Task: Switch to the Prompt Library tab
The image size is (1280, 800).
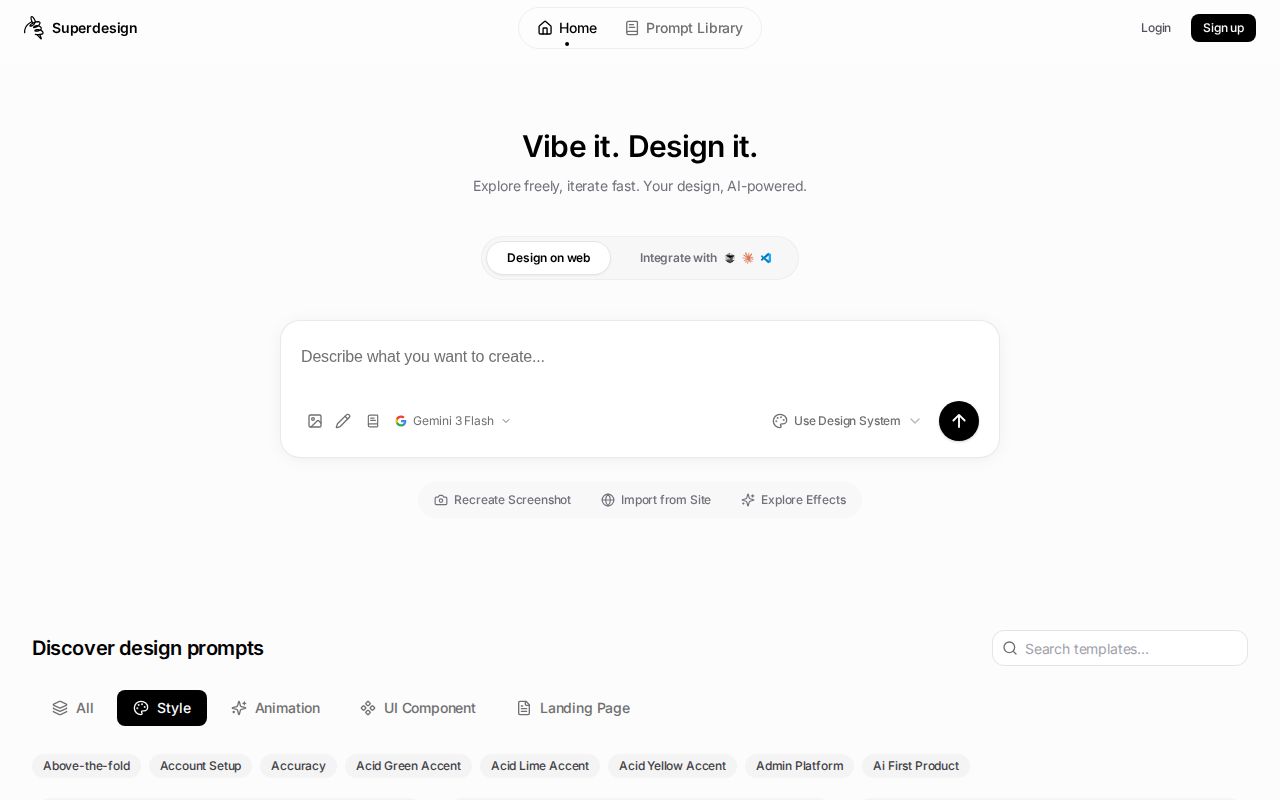Action: pos(684,28)
